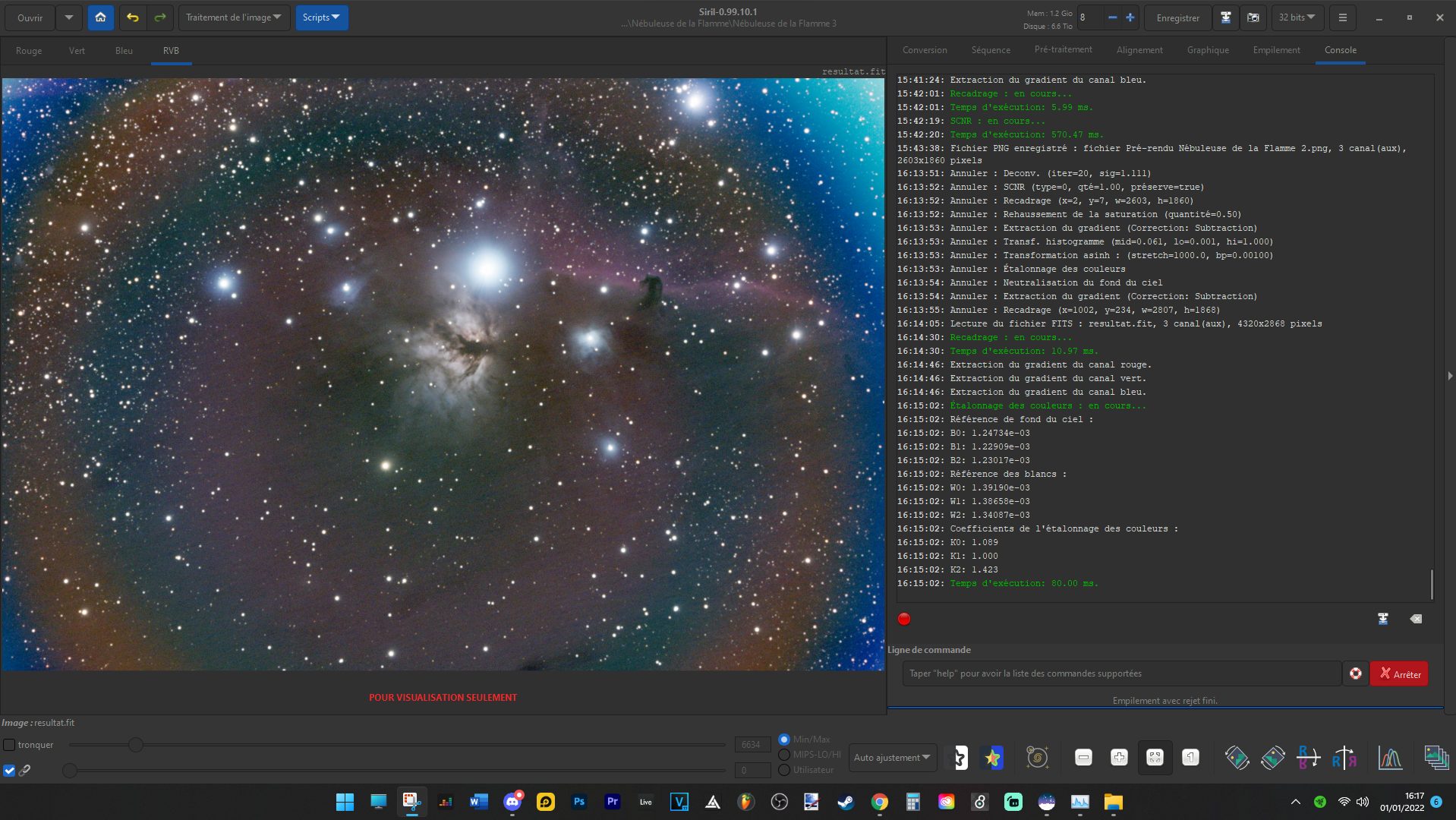Image resolution: width=1456 pixels, height=820 pixels.
Task: Focus the command line input field
Action: pos(1121,673)
